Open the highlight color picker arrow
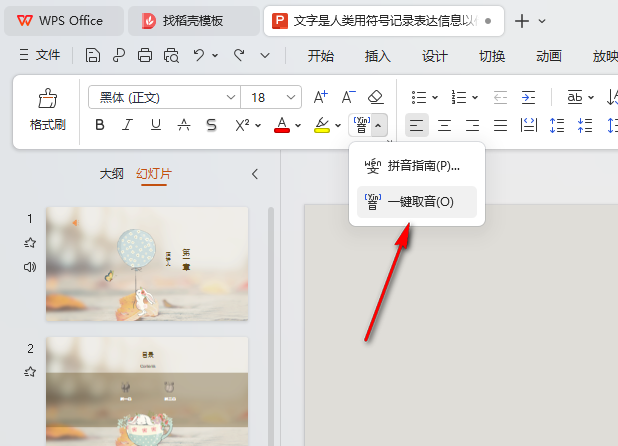 [x=338, y=126]
